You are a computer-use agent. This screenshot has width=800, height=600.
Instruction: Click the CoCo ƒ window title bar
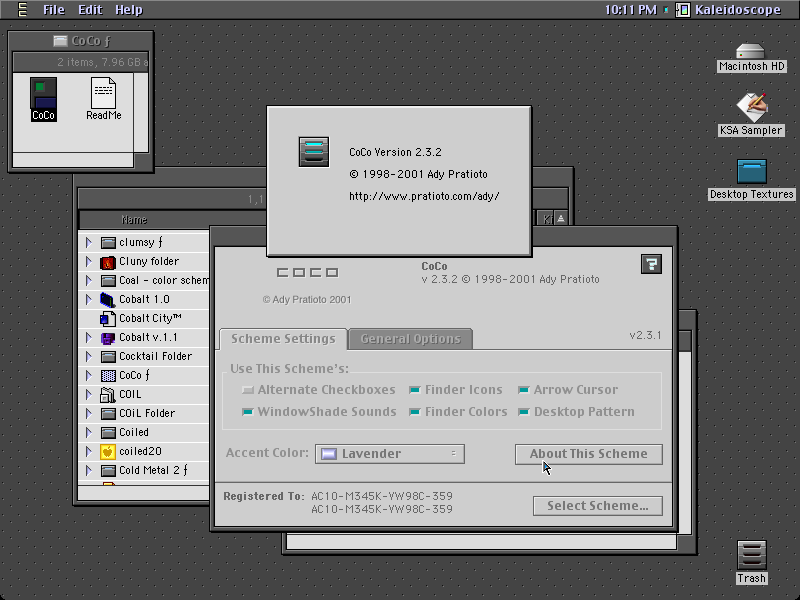coord(81,41)
